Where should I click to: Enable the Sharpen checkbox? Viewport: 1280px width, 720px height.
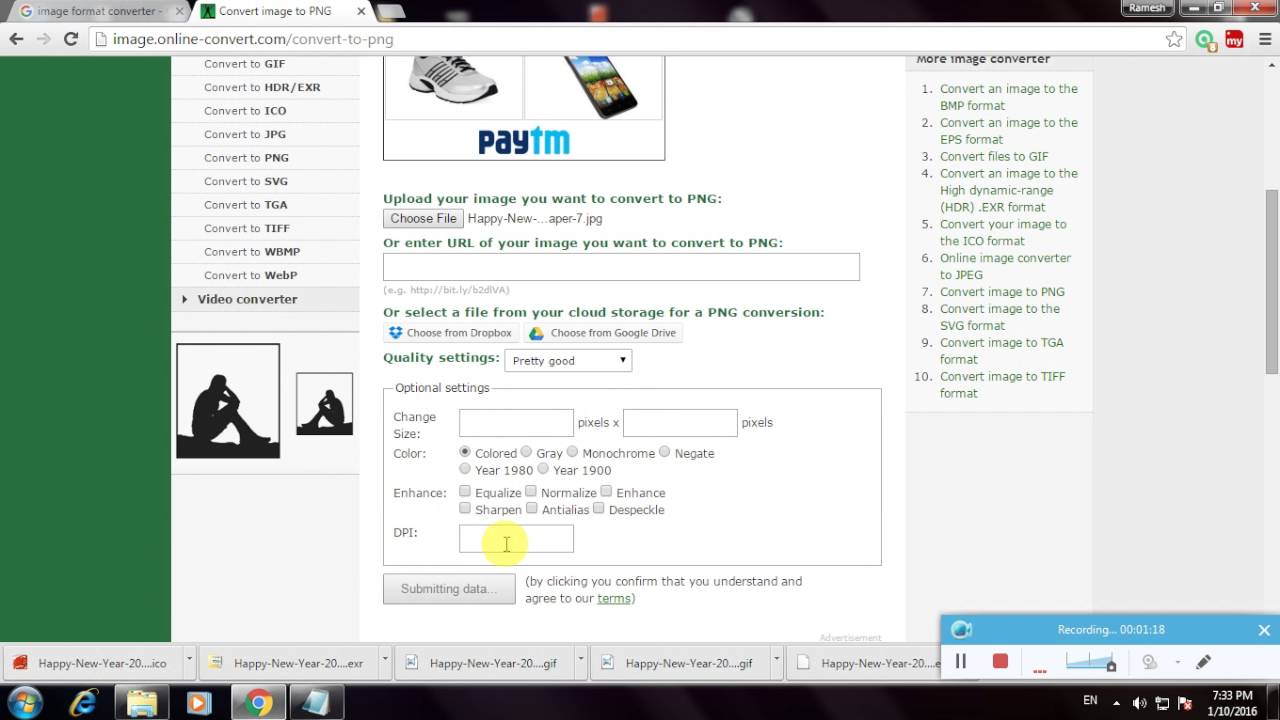pos(465,508)
